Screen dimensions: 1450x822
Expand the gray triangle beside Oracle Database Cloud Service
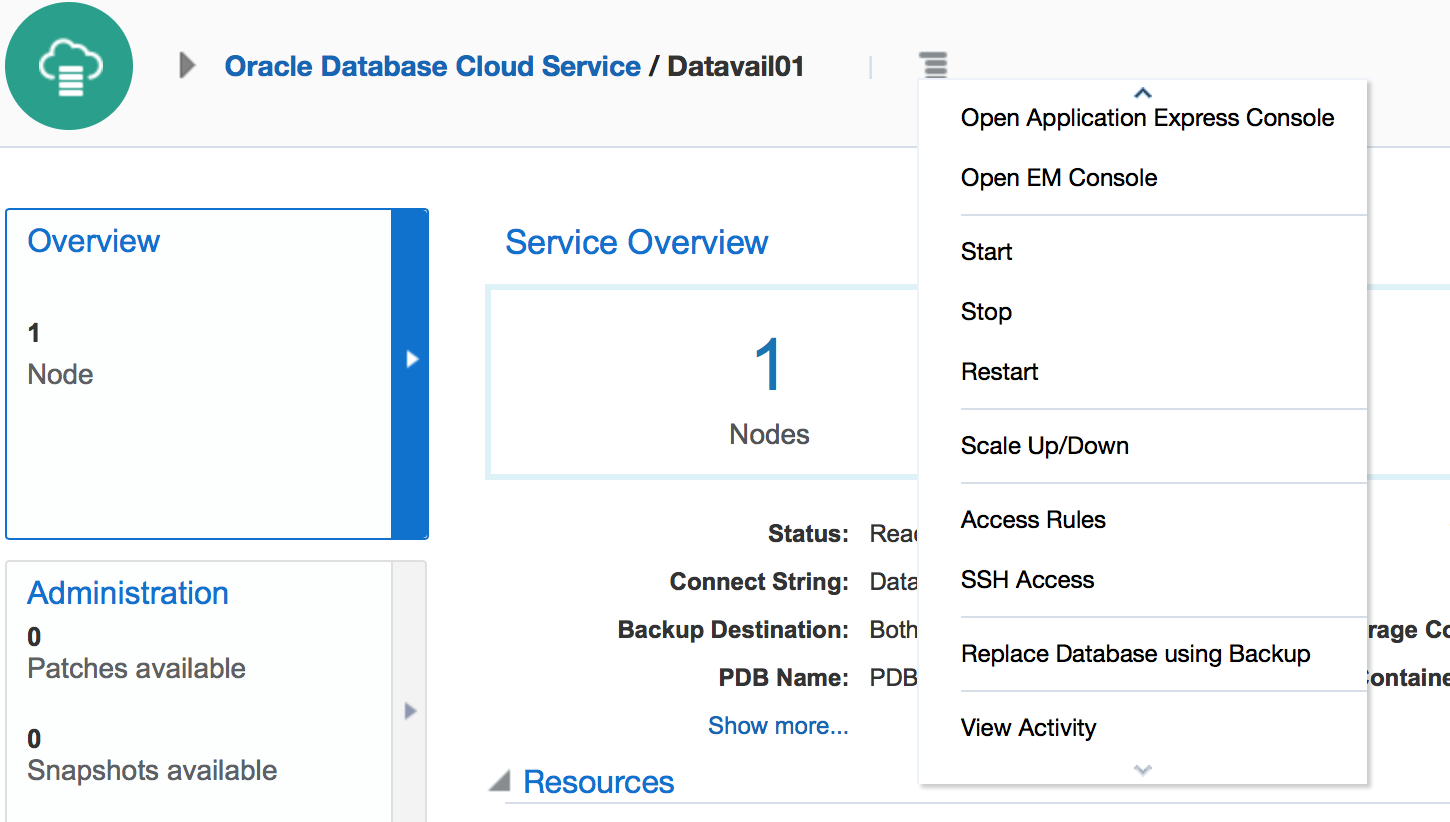[187, 66]
